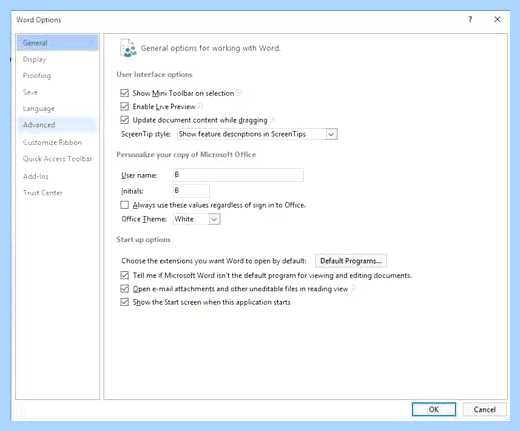This screenshot has width=520, height=431.
Task: Click the Default Programs button
Action: pyautogui.click(x=351, y=261)
